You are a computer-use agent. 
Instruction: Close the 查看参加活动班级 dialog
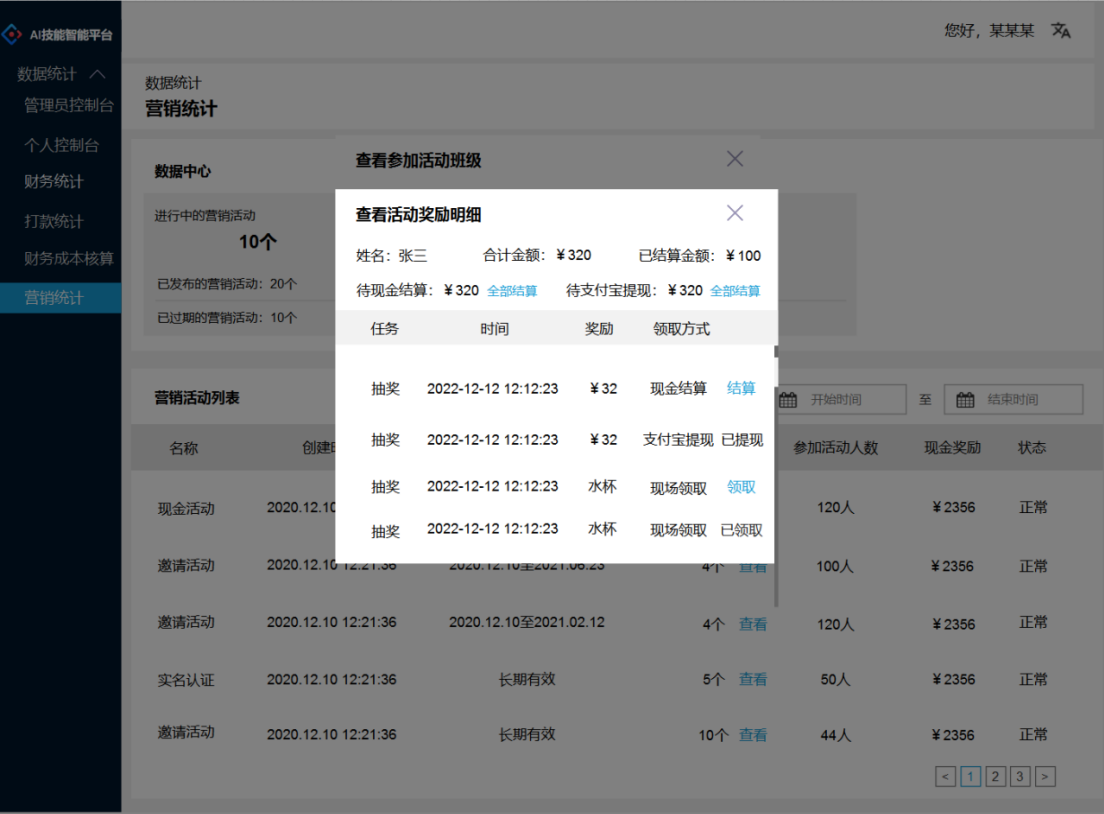pyautogui.click(x=735, y=158)
